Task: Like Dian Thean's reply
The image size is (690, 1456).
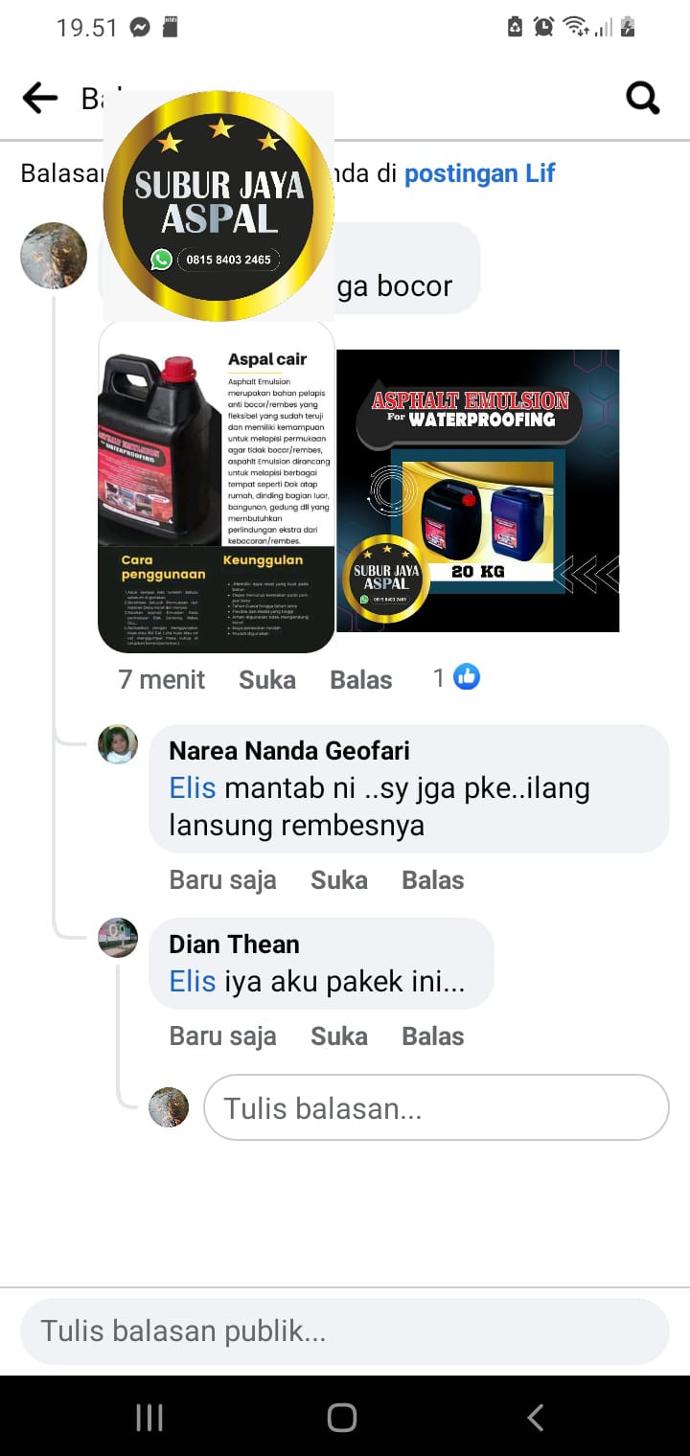Action: [x=339, y=1036]
